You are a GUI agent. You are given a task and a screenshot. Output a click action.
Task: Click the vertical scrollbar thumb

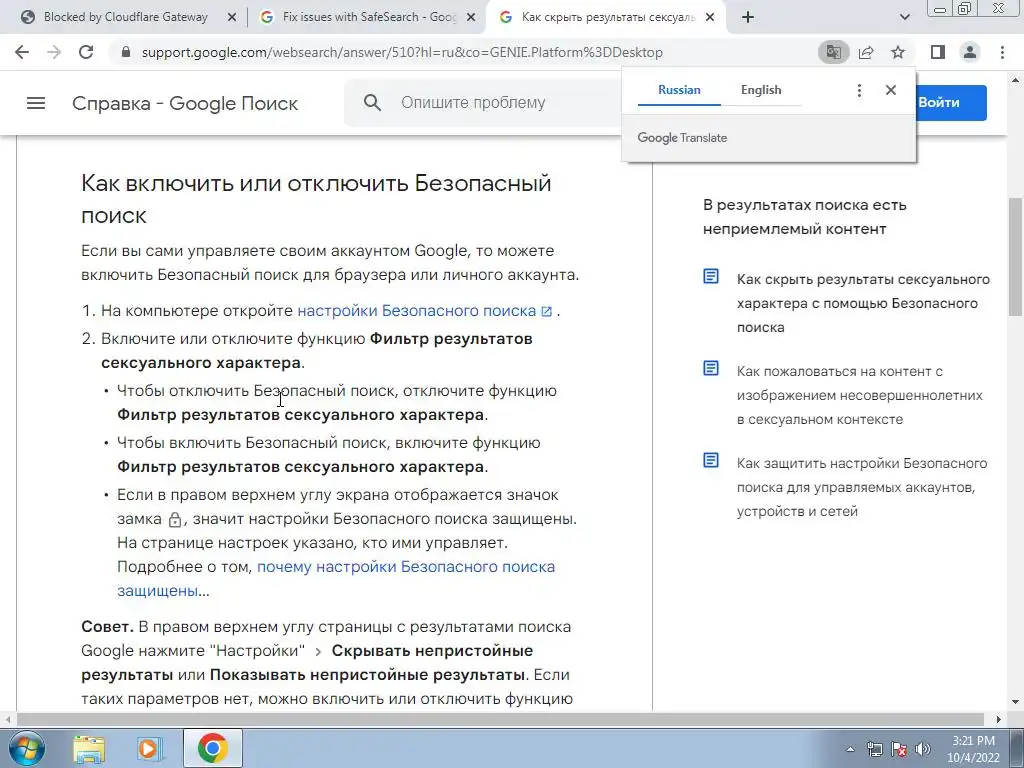click(1016, 255)
